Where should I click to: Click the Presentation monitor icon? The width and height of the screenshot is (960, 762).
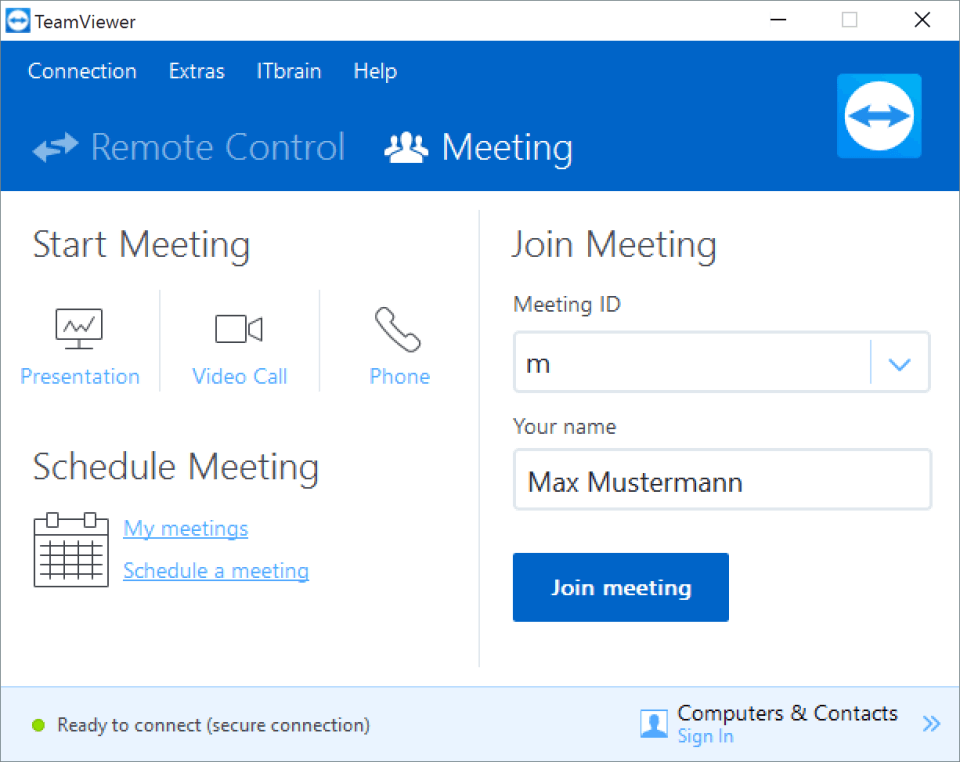click(x=79, y=328)
